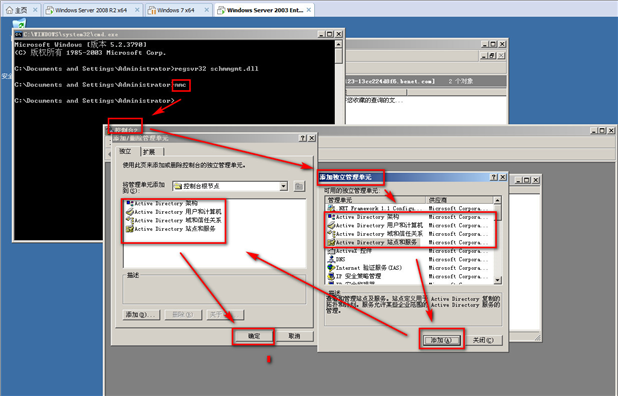Close the Windows Server 2008 R2 x64 tab
618x396 pixels.
(x=137, y=10)
